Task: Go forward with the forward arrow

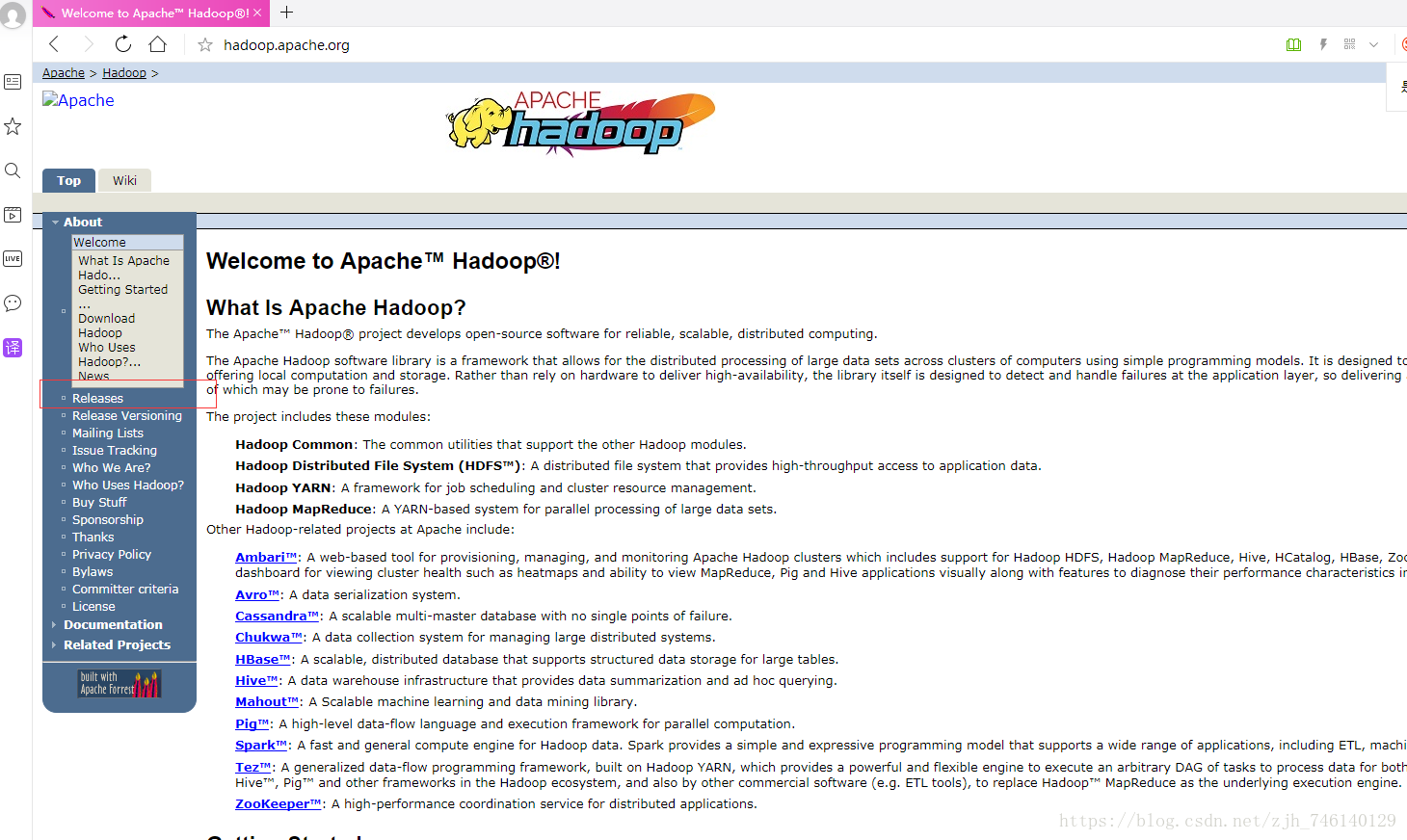Action: point(88,44)
